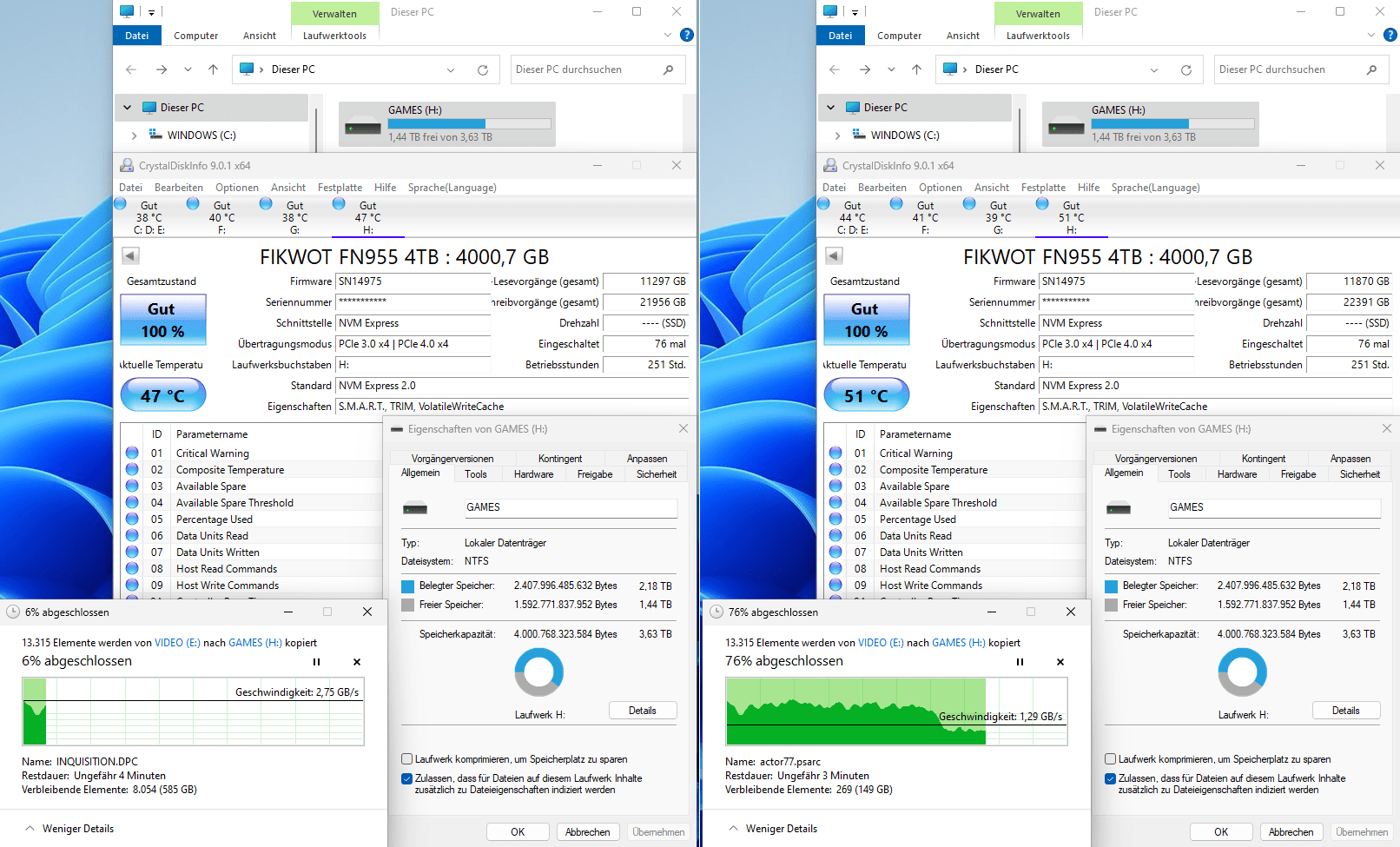Screen dimensions: 1400x847
Task: Toggle indexing checkbox Zulassen beside 6% copy dialog
Action: [406, 778]
